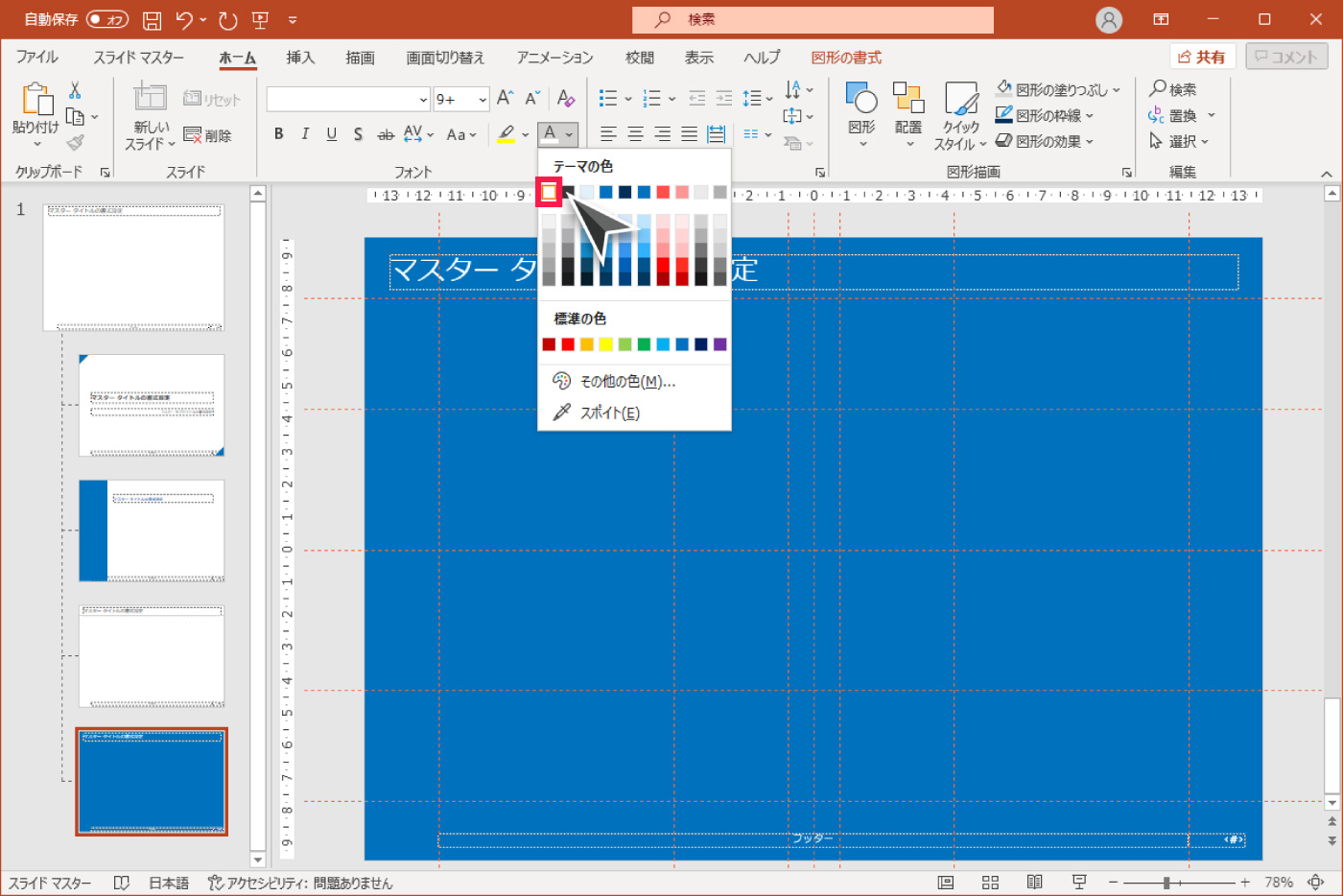
Task: Switch to Shape Format (図形の書式) tab
Action: [846, 58]
